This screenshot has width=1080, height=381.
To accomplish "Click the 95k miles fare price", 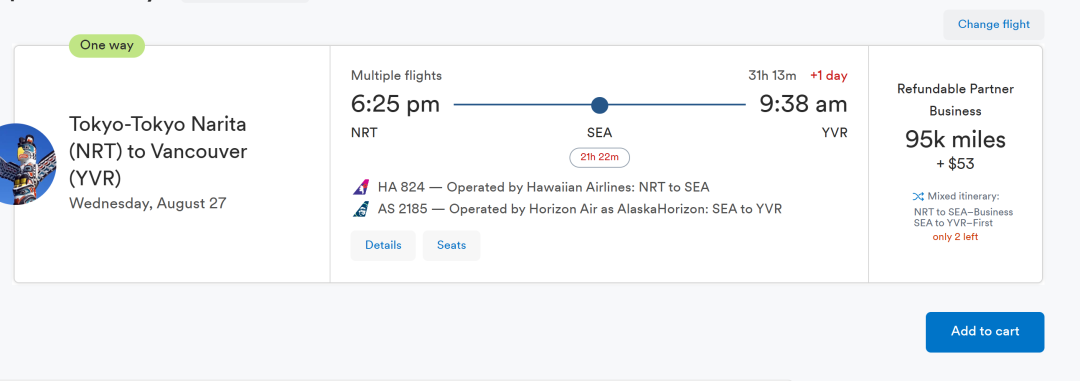I will [x=955, y=140].
